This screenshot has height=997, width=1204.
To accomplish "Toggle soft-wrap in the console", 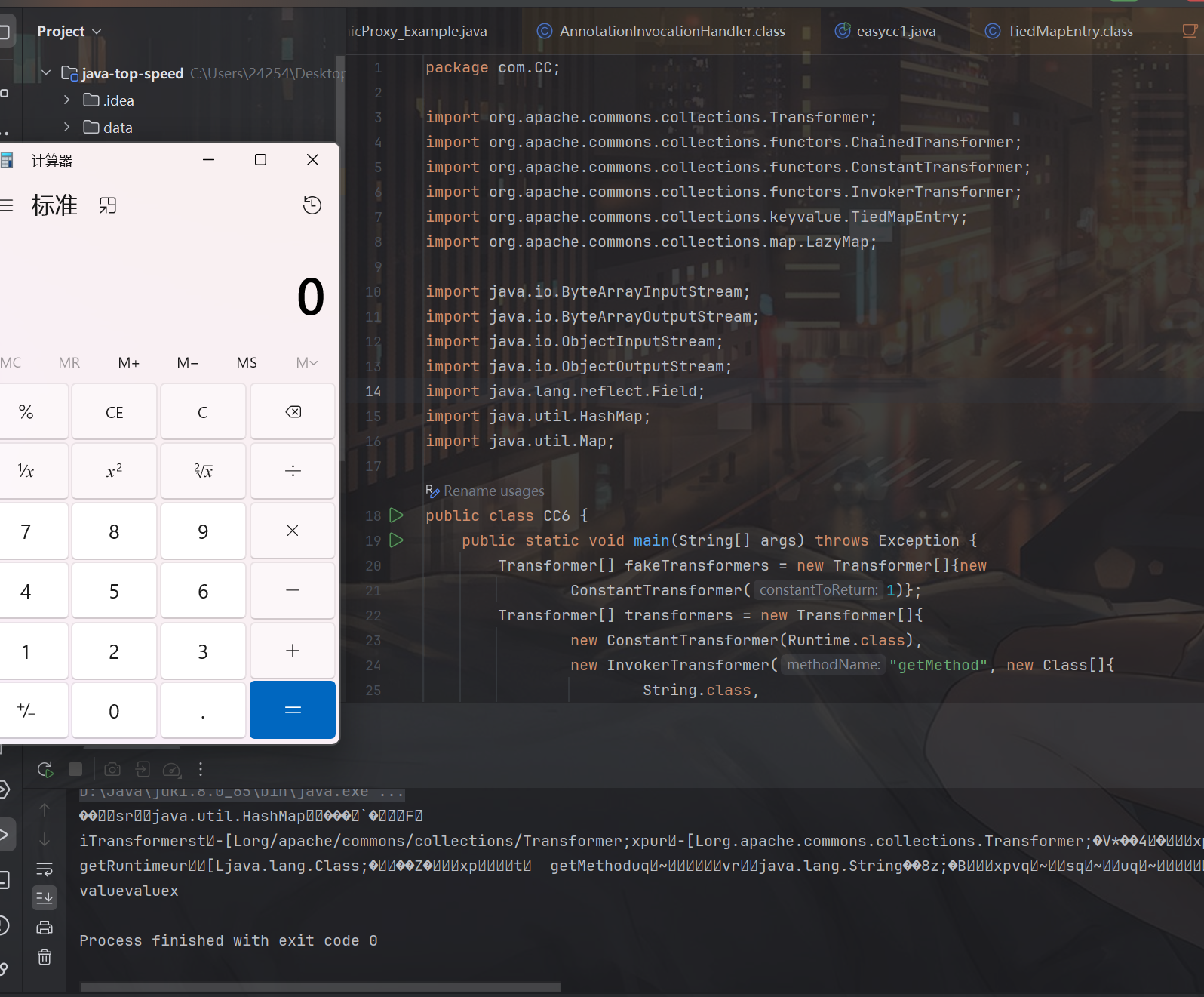I will 45,869.
